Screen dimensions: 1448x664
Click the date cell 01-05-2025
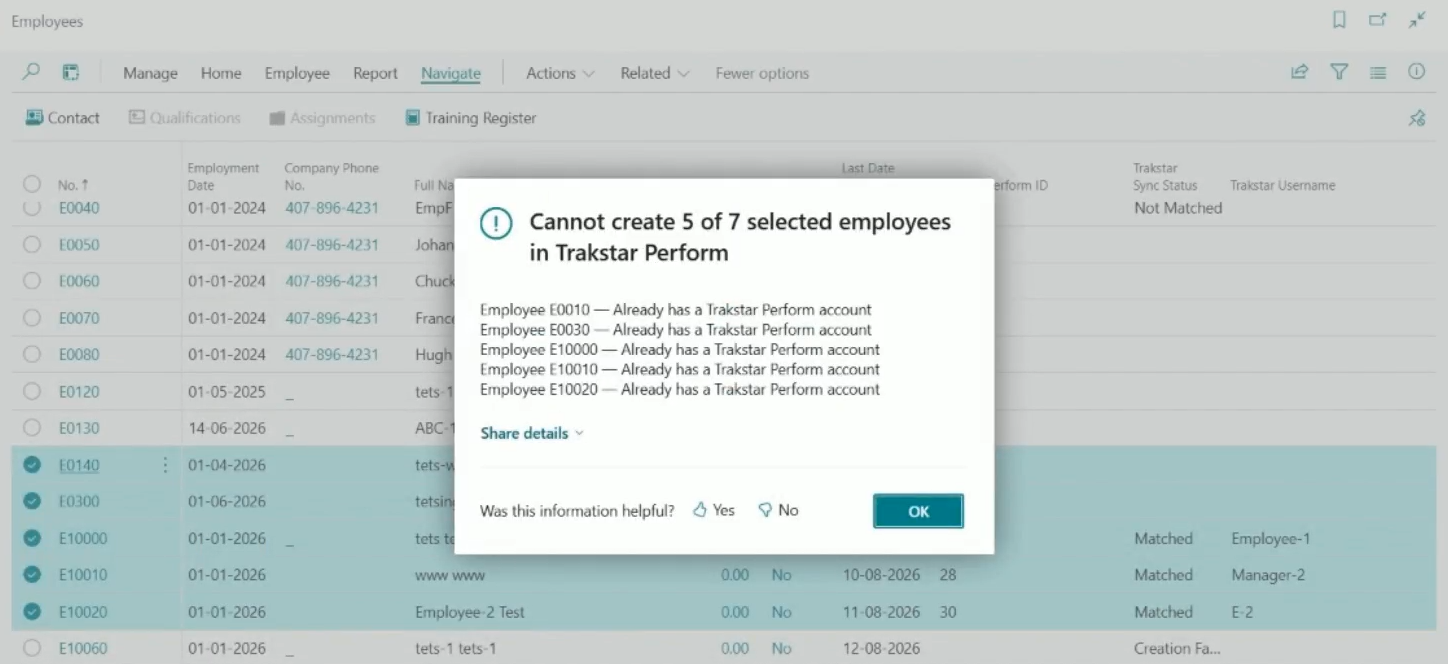coord(227,391)
